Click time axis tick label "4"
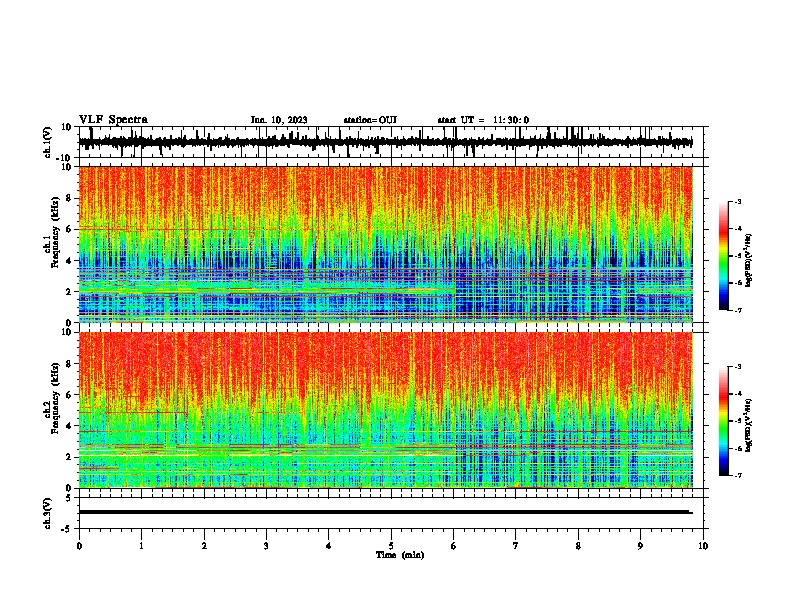792x612 pixels. click(x=329, y=546)
